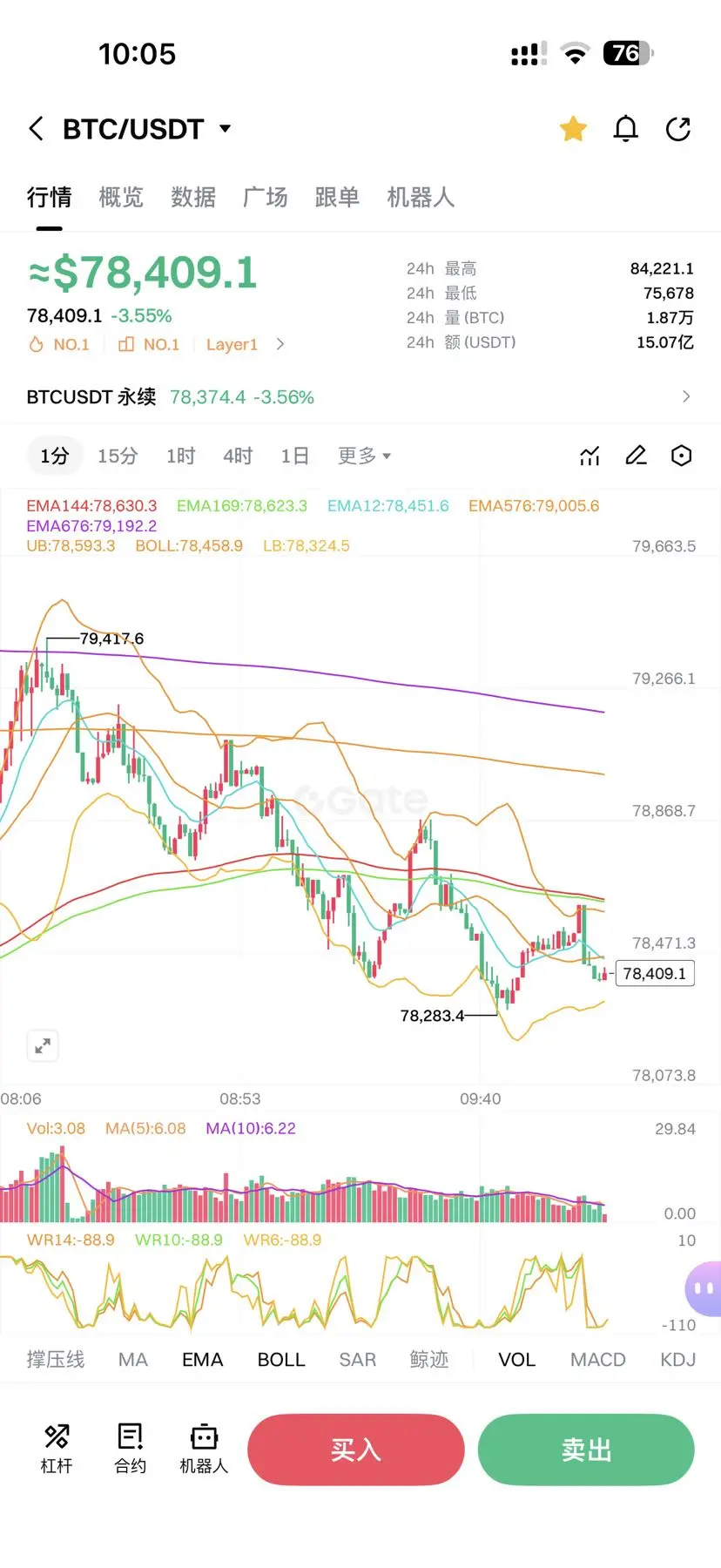This screenshot has width=721, height=1568.
Task: Go back using the left arrow
Action: point(36,129)
